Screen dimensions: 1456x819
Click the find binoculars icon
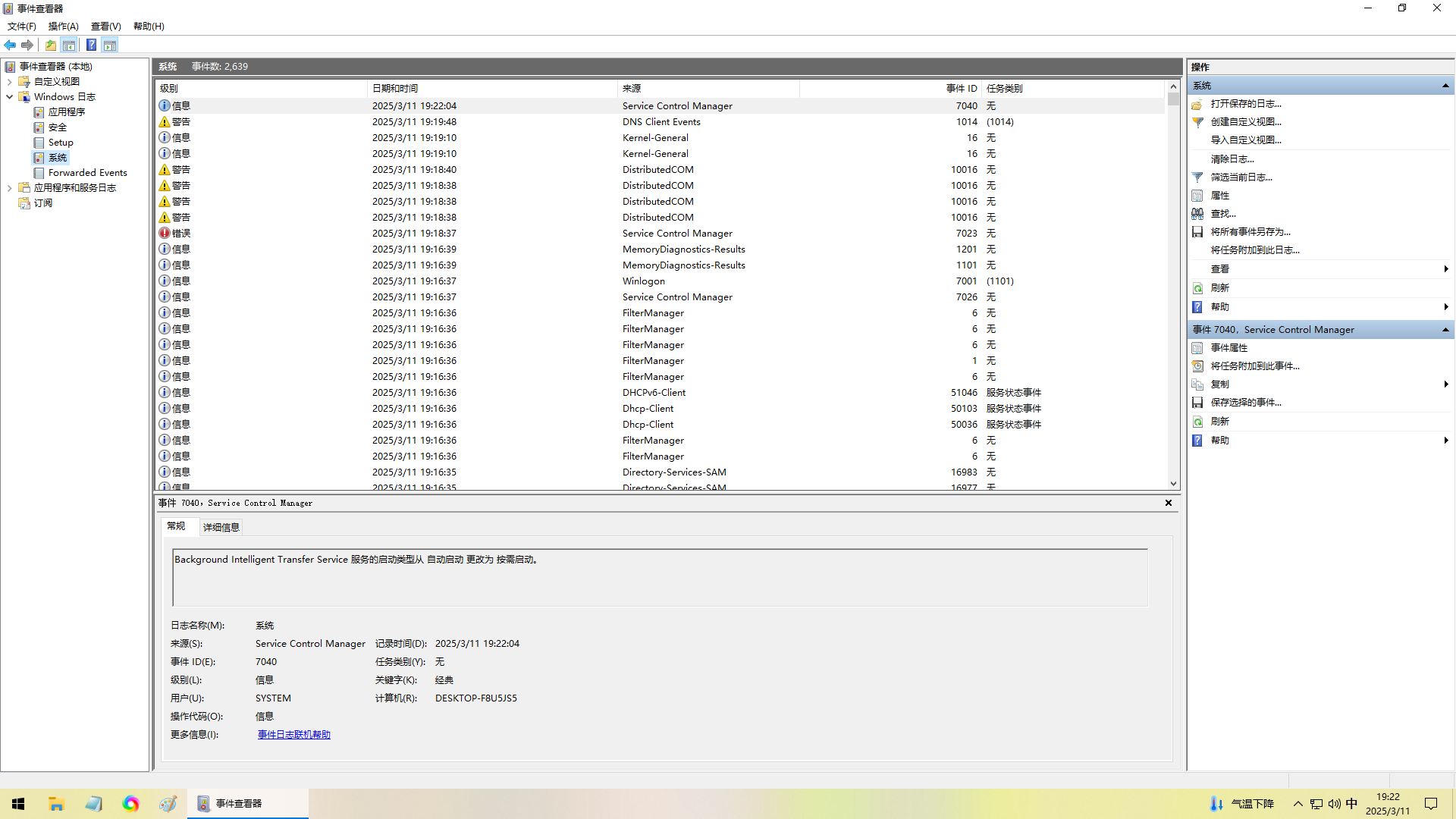point(1197,214)
